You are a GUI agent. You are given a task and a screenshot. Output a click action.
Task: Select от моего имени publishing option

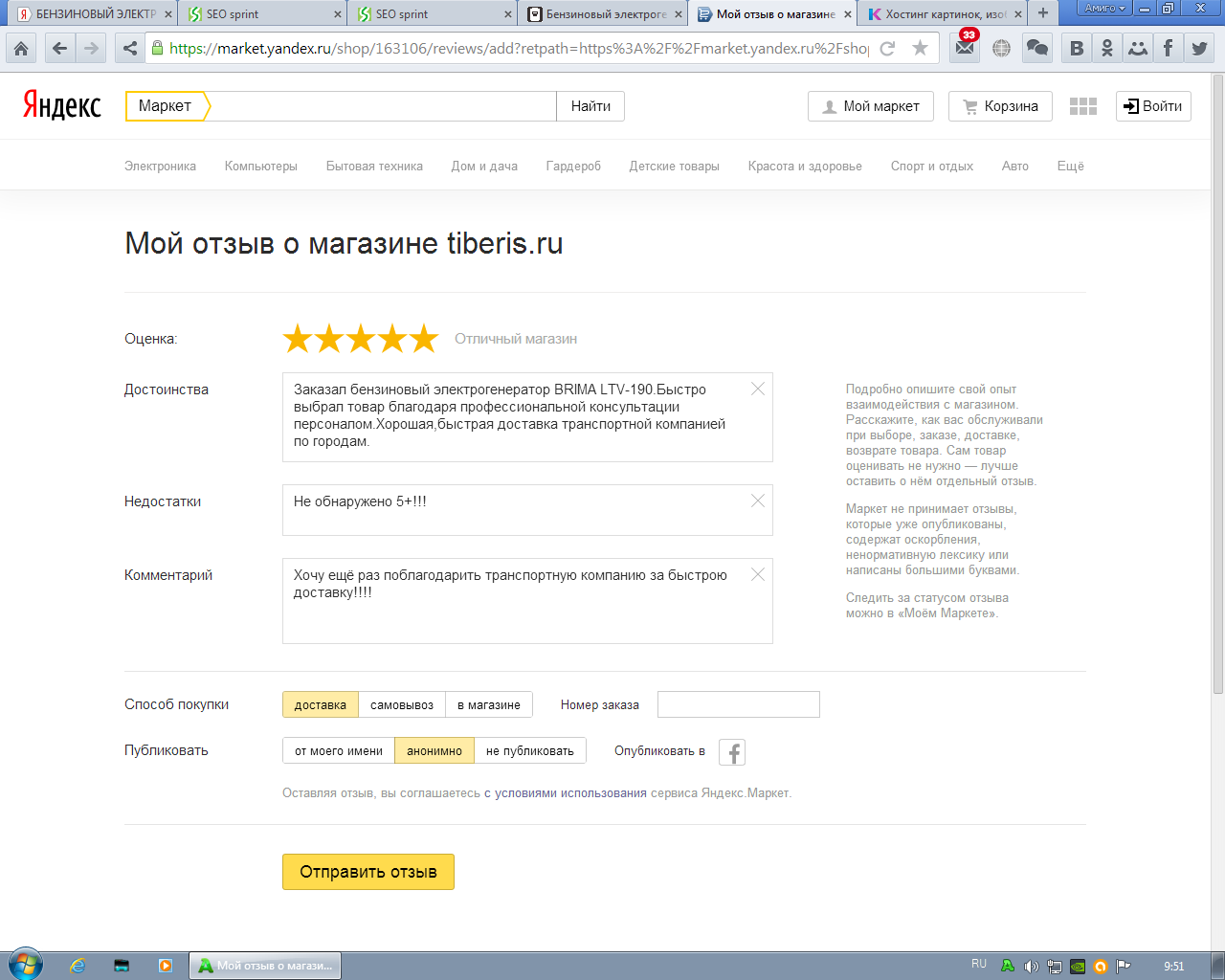[339, 750]
